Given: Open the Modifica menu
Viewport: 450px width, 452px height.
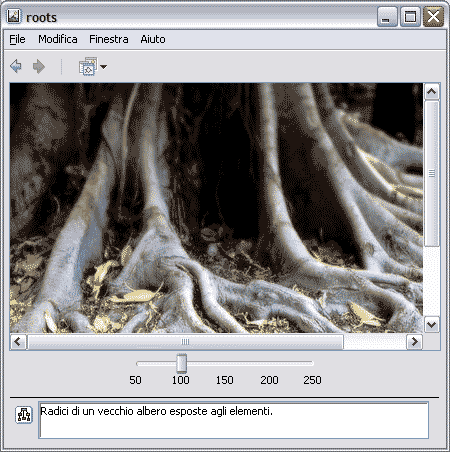Looking at the screenshot, I should pos(58,39).
